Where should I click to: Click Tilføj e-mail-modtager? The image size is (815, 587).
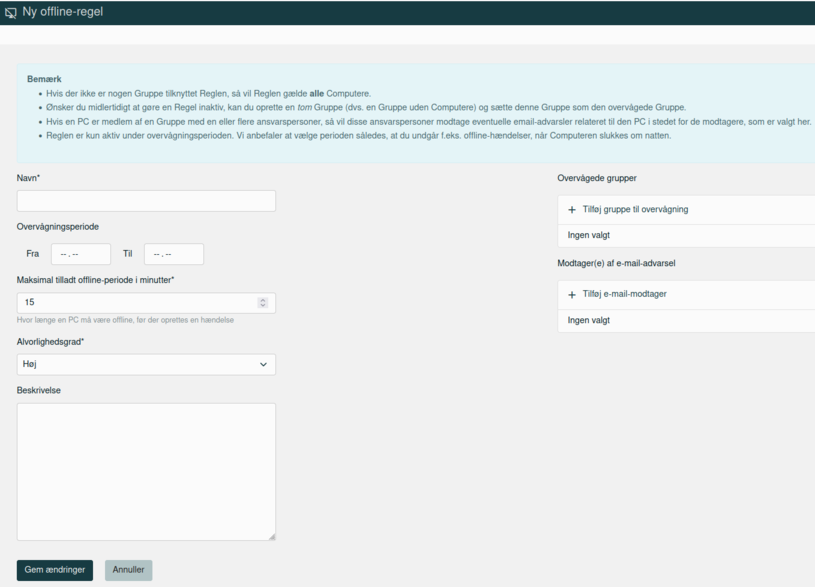pyautogui.click(x=624, y=294)
